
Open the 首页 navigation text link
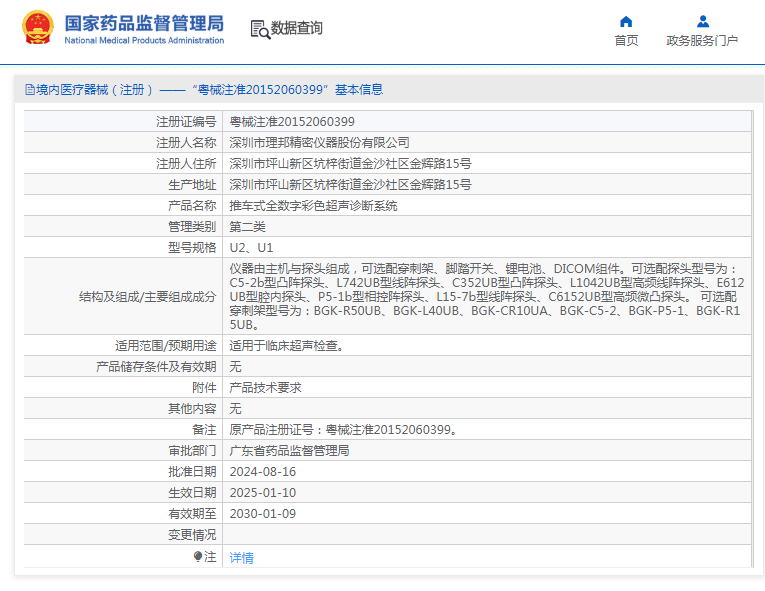[626, 41]
